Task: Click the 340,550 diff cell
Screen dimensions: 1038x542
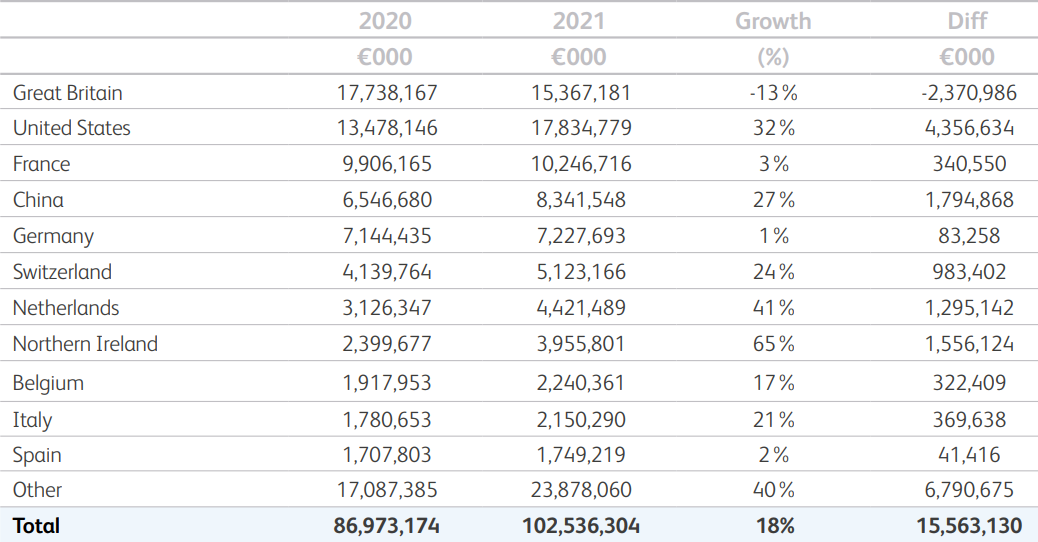Action: coord(969,163)
